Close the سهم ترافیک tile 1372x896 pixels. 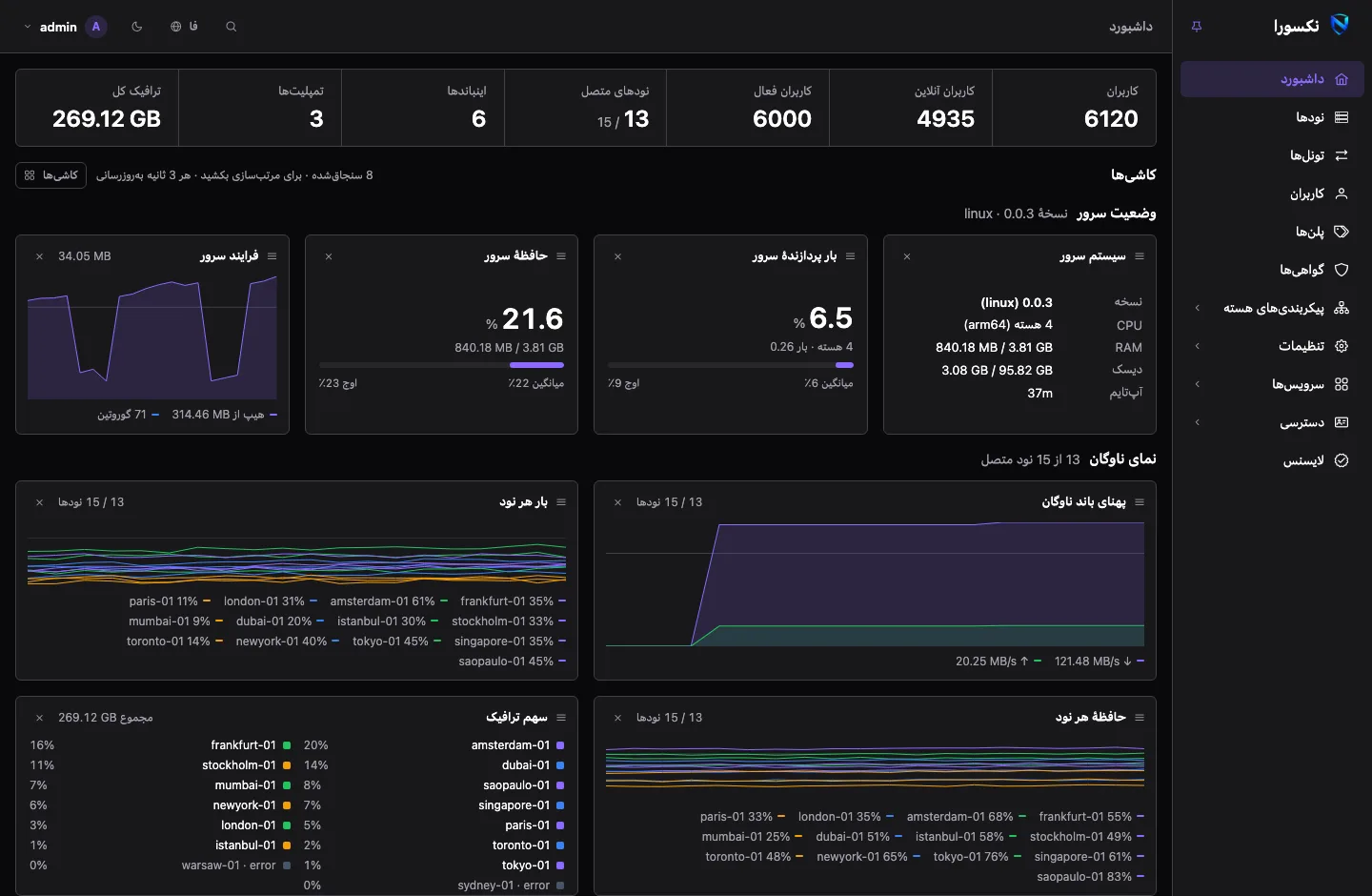tap(39, 718)
